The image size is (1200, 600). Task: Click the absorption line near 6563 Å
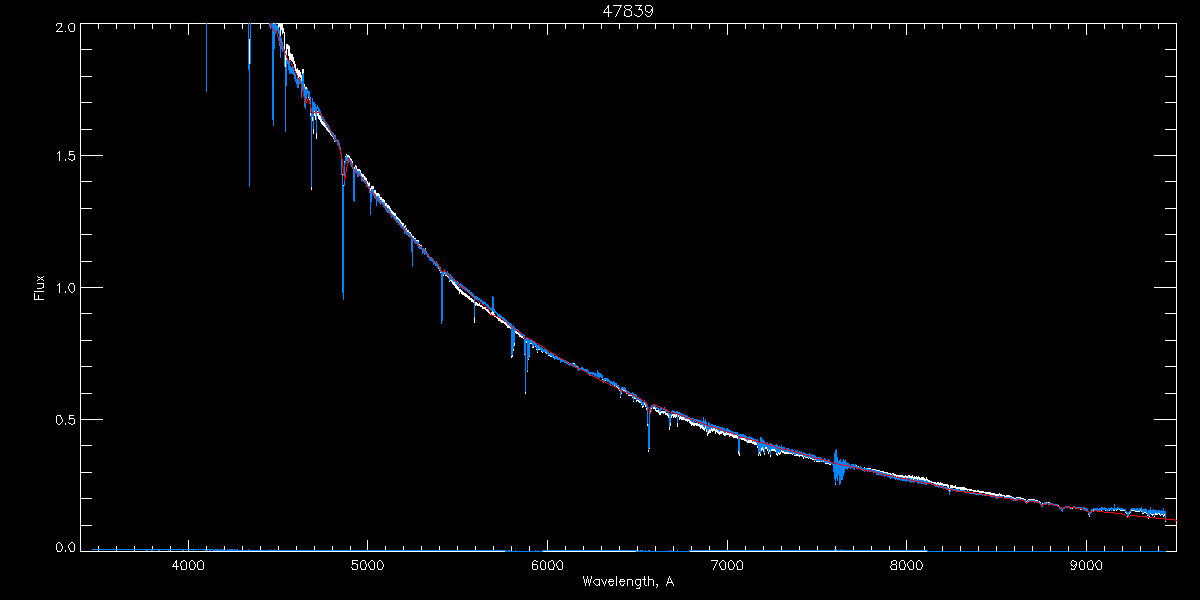coord(648,427)
